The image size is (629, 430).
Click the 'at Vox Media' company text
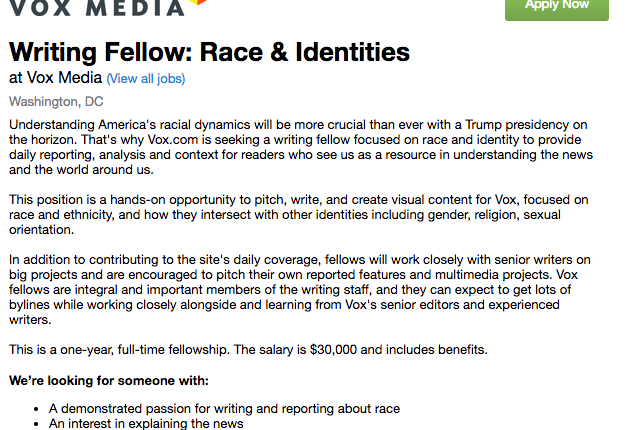pyautogui.click(x=55, y=78)
